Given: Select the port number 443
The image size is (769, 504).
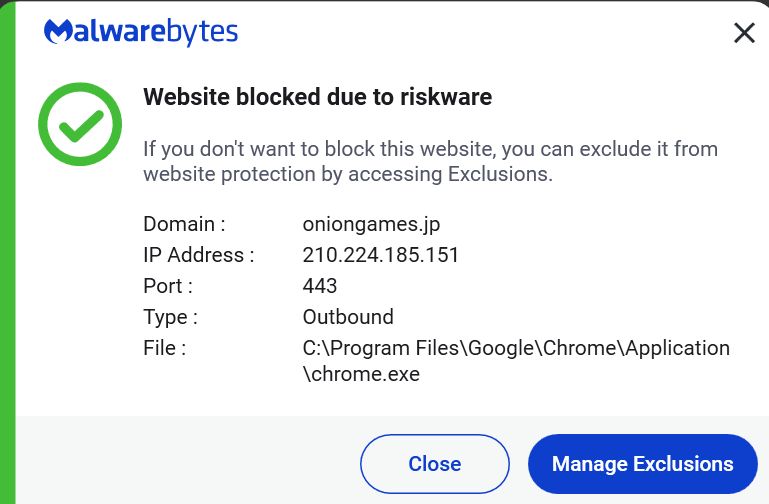Looking at the screenshot, I should (x=320, y=286).
